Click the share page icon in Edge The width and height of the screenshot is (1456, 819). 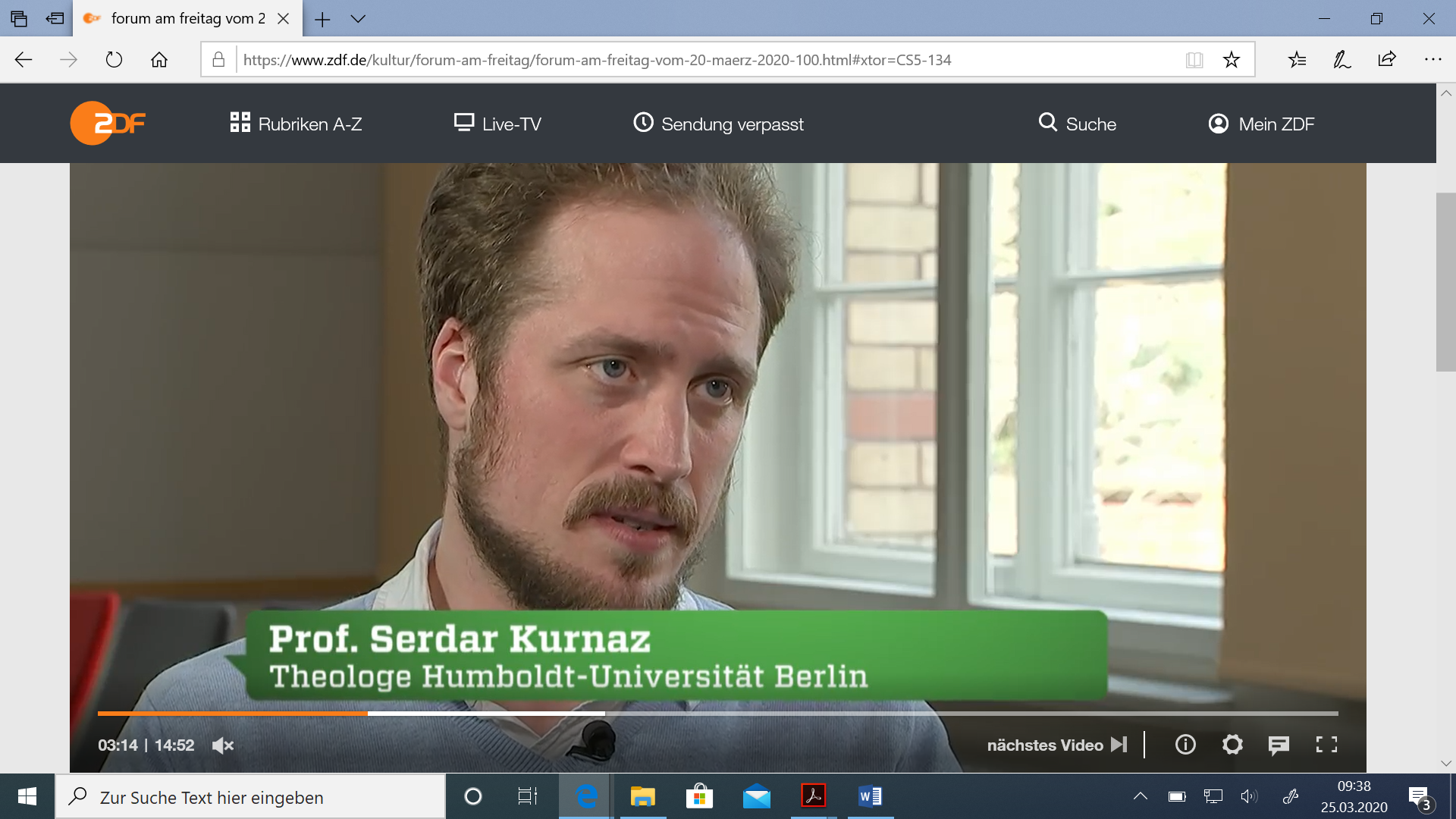tap(1387, 60)
